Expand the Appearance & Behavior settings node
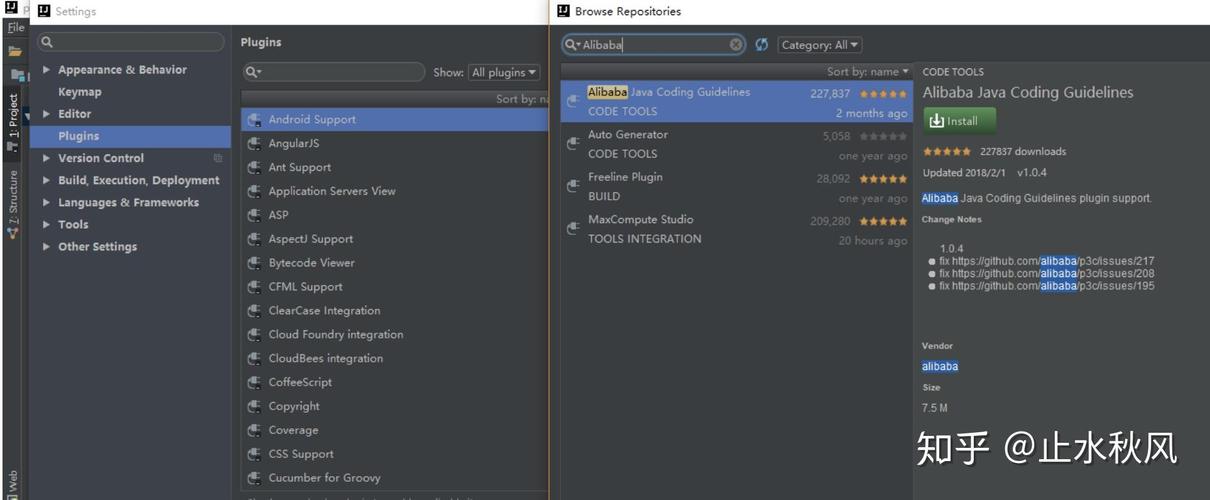This screenshot has width=1210, height=500. point(47,70)
